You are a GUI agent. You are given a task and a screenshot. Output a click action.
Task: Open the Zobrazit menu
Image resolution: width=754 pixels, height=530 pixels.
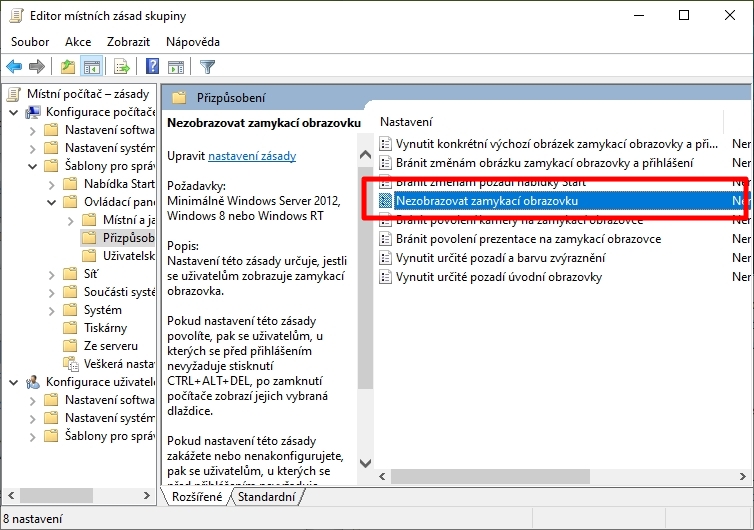click(128, 42)
